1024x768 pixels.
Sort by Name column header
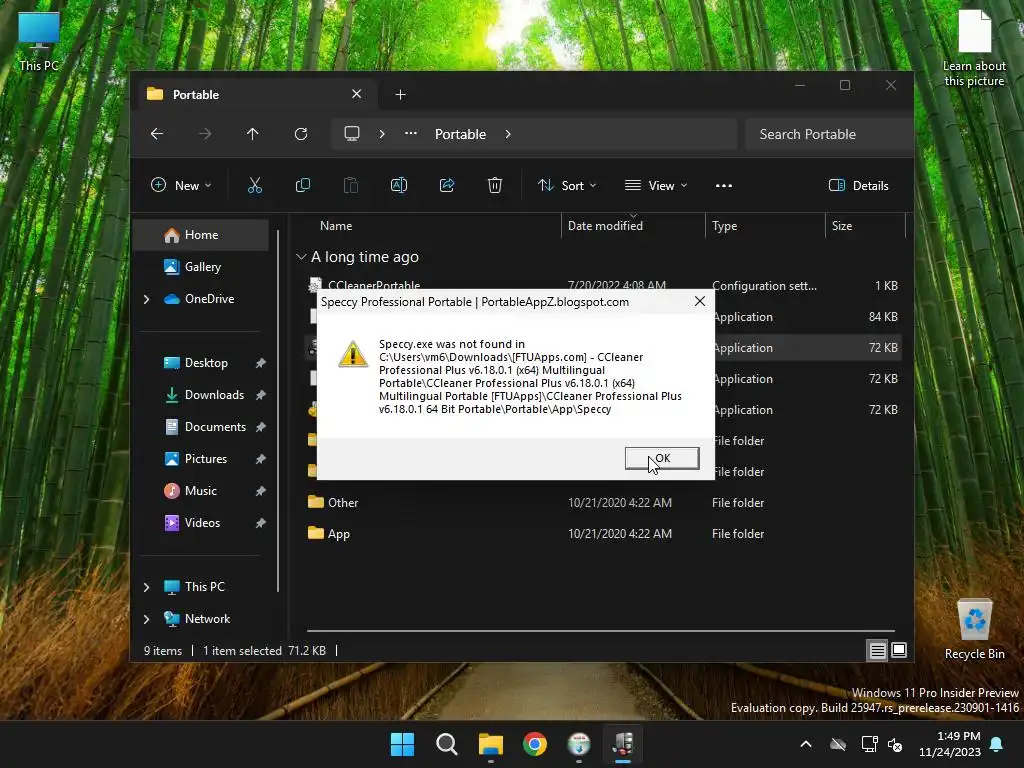[x=336, y=225]
